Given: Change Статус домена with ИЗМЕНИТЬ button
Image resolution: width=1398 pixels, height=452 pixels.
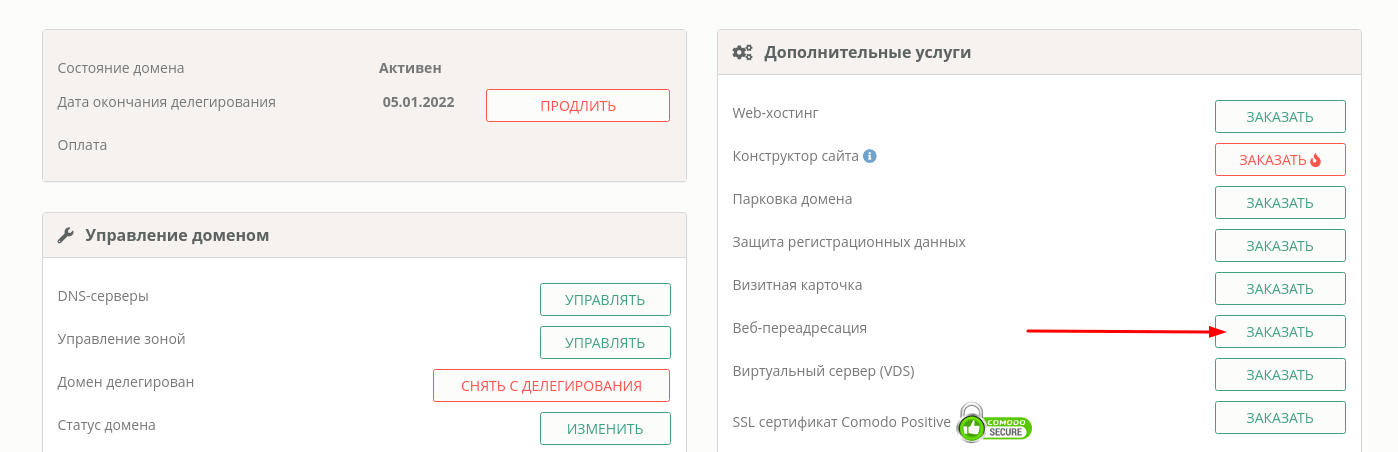Looking at the screenshot, I should click(605, 429).
